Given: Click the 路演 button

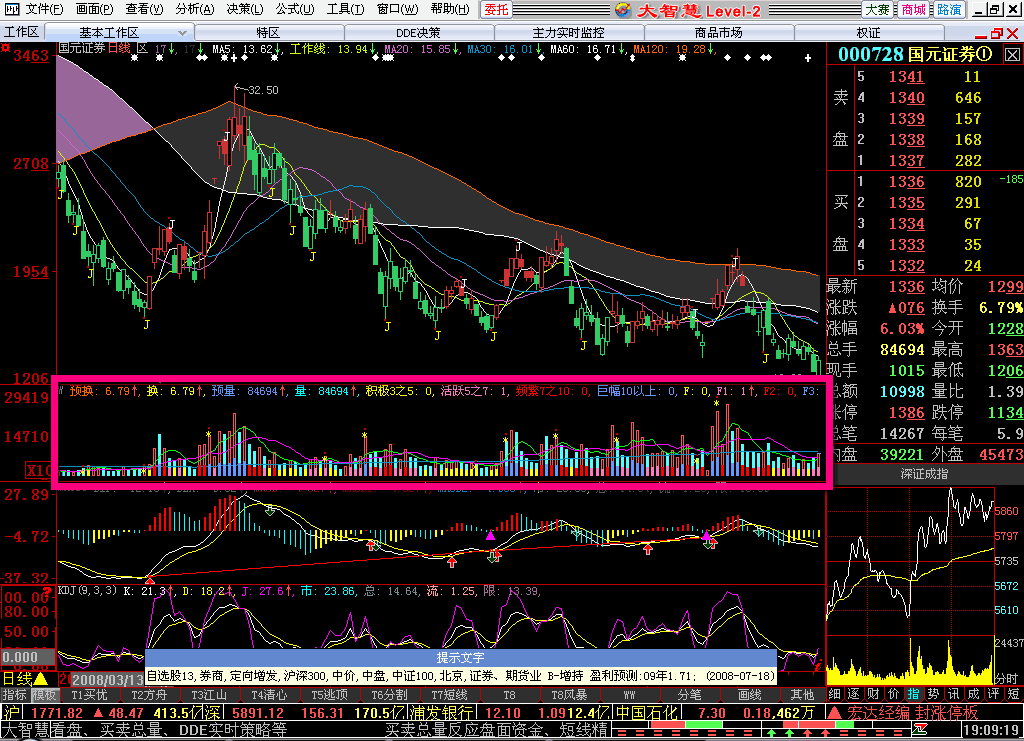Looking at the screenshot, I should (948, 9).
